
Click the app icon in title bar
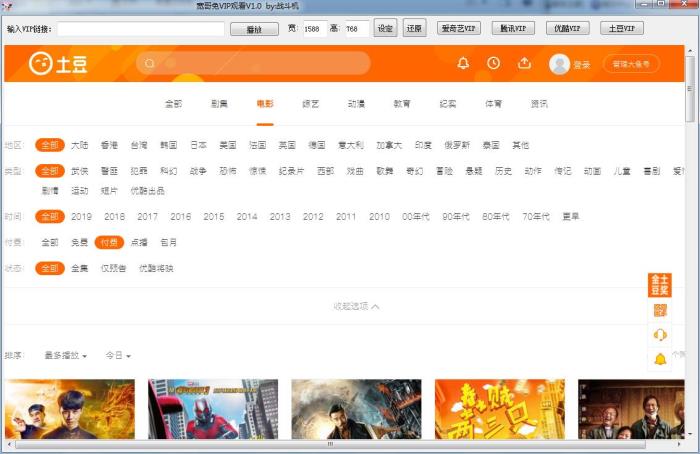click(7, 6)
